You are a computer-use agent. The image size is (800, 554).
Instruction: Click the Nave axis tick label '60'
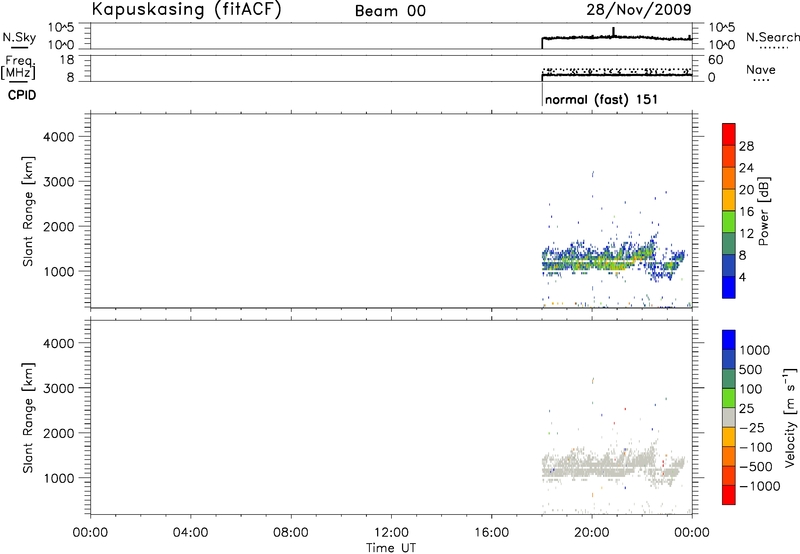tap(715, 60)
